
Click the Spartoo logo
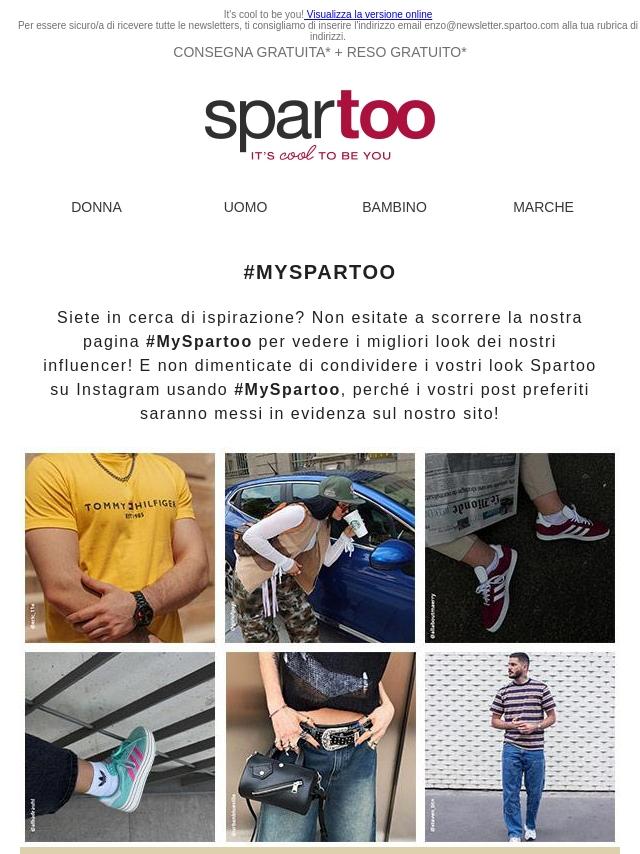click(x=320, y=126)
